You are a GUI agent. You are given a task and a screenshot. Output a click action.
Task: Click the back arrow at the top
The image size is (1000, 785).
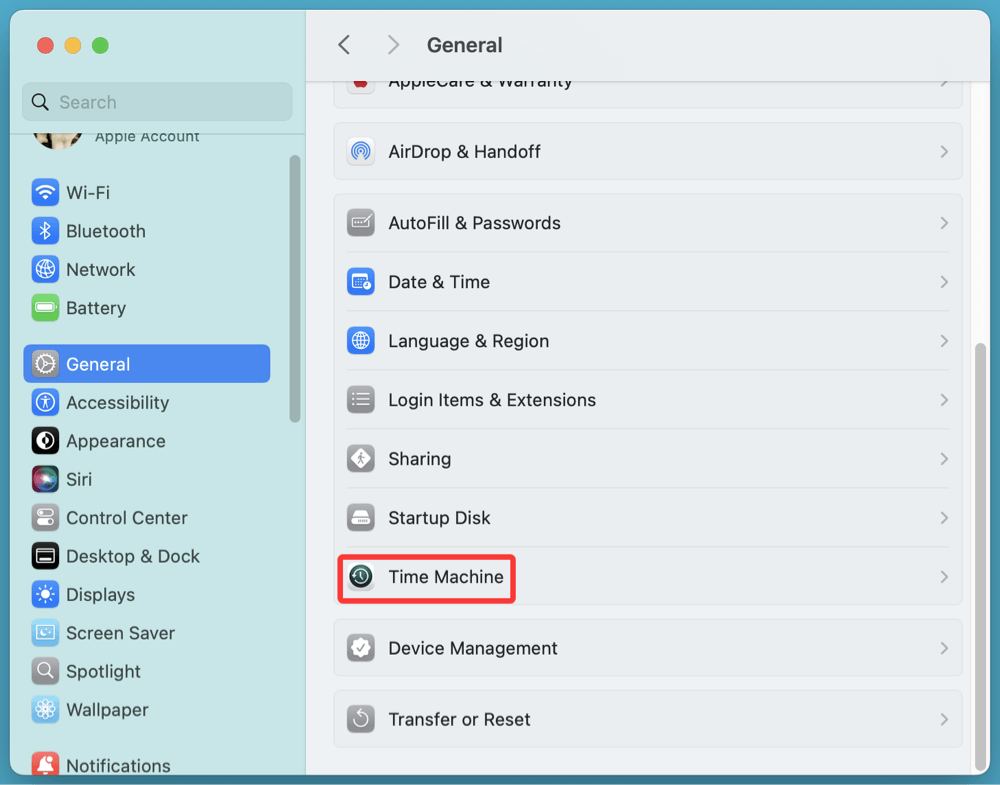pyautogui.click(x=344, y=45)
